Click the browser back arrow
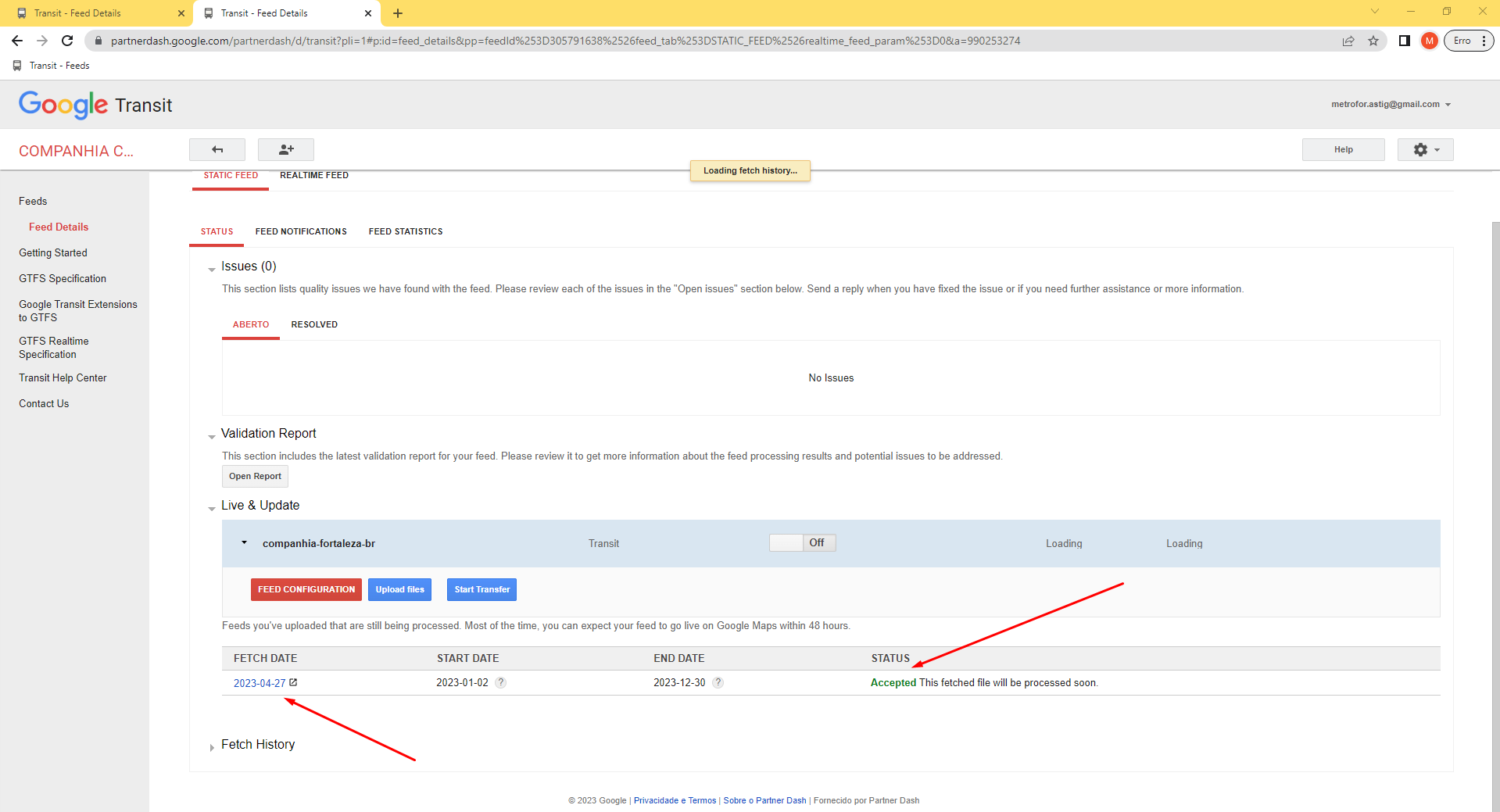The image size is (1500, 812). click(x=17, y=41)
